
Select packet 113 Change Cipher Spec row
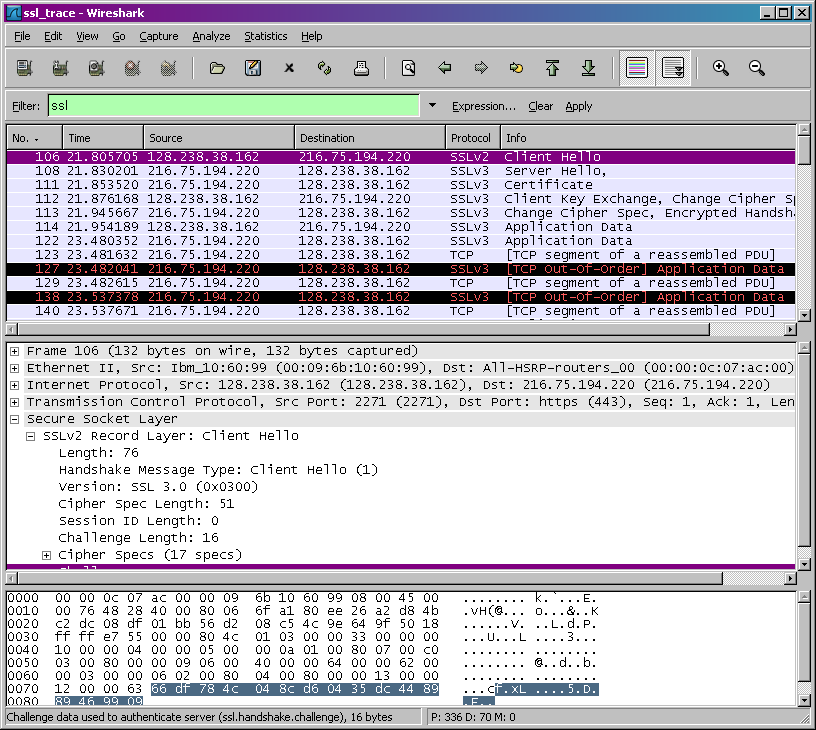click(x=401, y=213)
